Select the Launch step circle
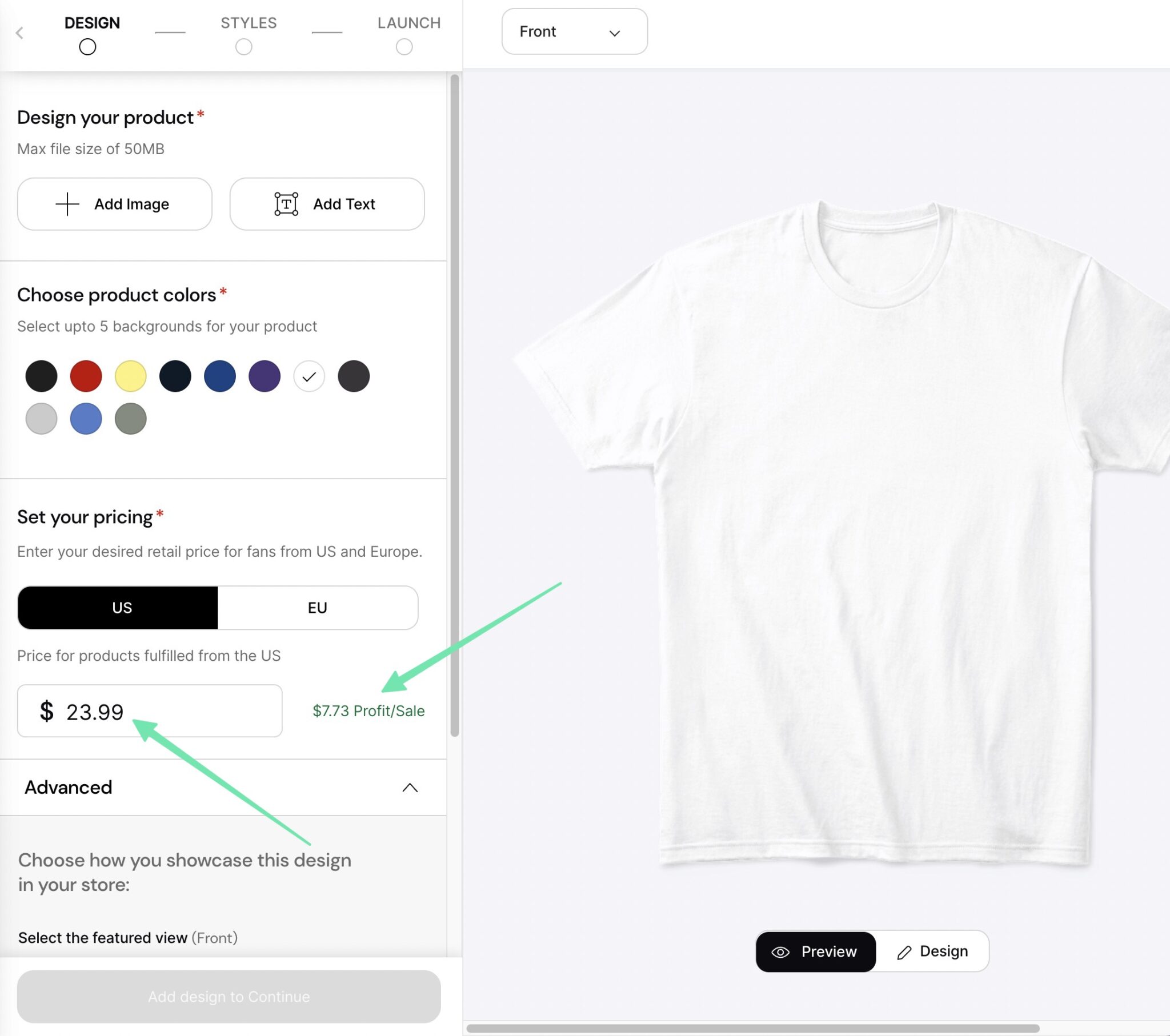This screenshot has height=1036, width=1170. pos(404,46)
